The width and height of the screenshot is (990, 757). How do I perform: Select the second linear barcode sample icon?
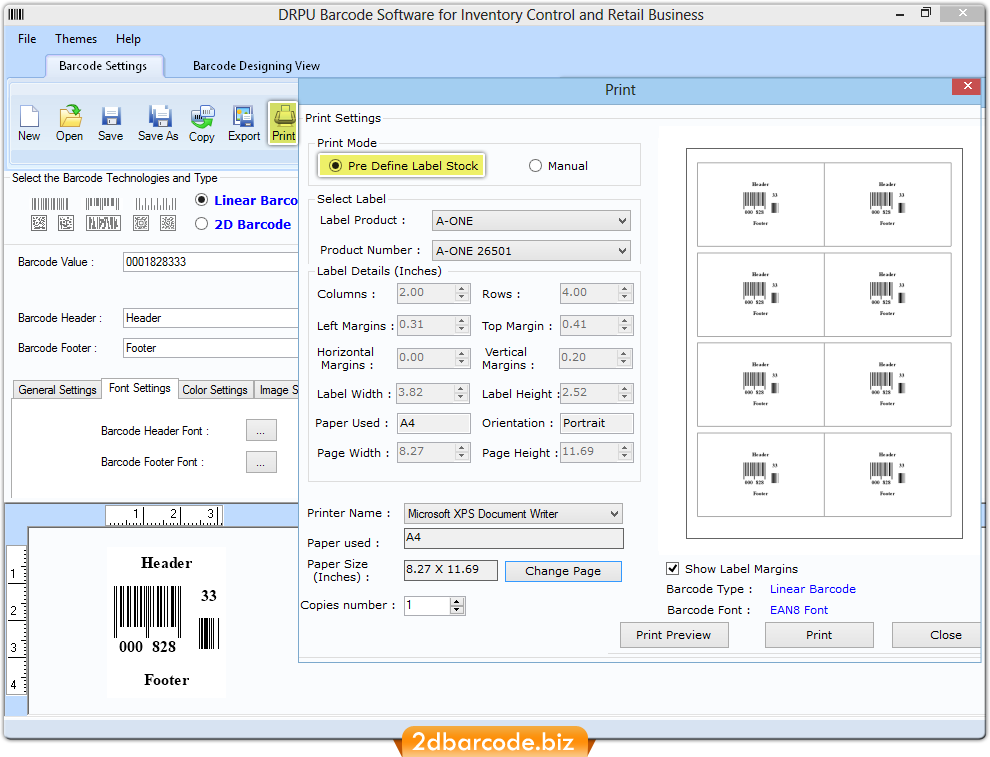102,204
